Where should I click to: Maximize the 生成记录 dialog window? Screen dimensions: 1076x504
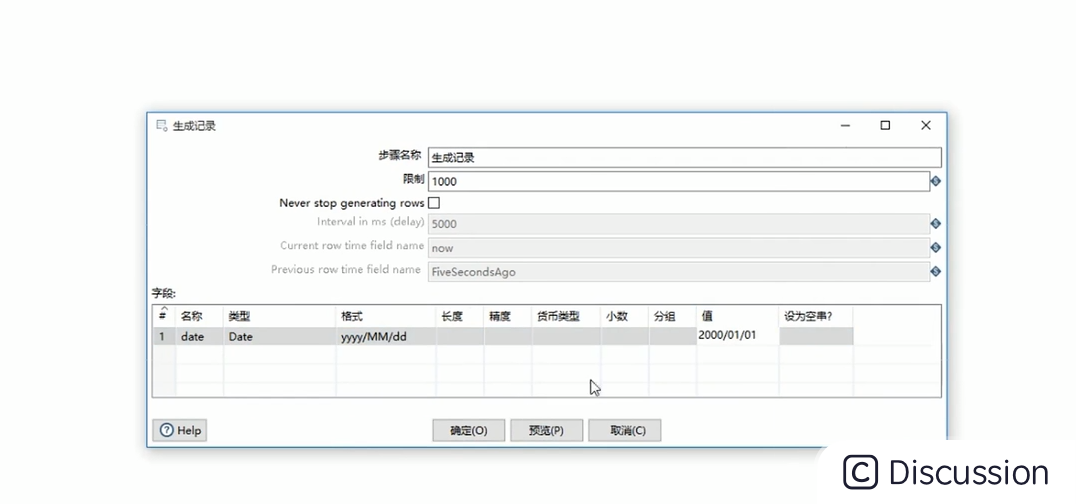[x=885, y=126]
